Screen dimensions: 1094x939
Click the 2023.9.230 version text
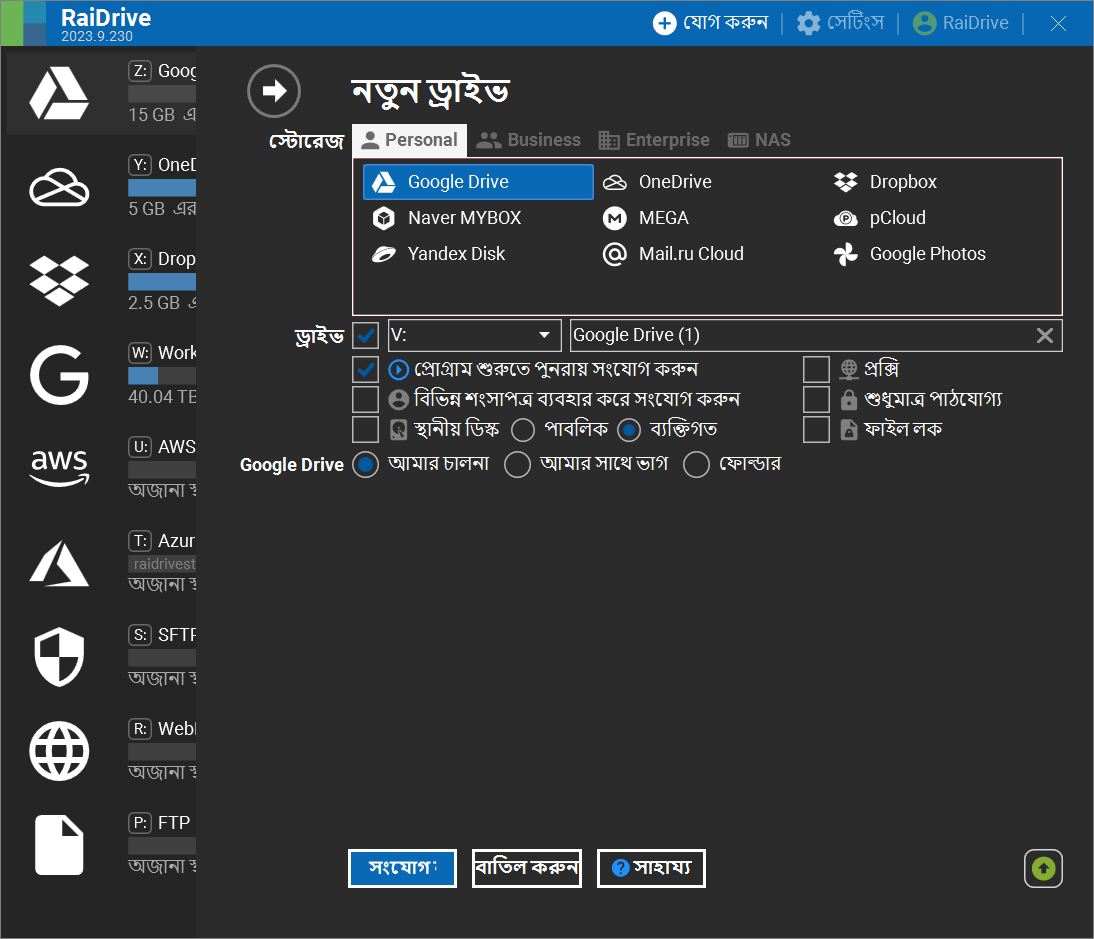[96, 36]
